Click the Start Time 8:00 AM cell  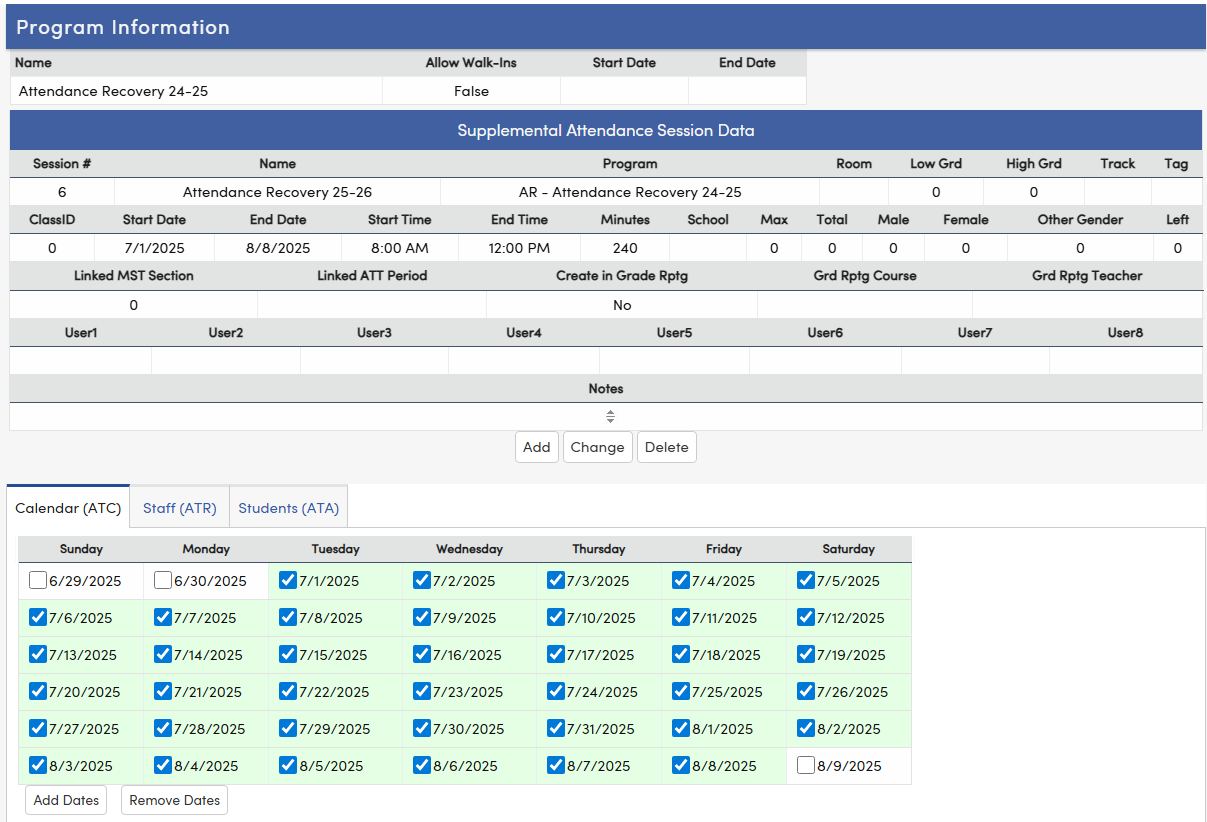click(400, 248)
